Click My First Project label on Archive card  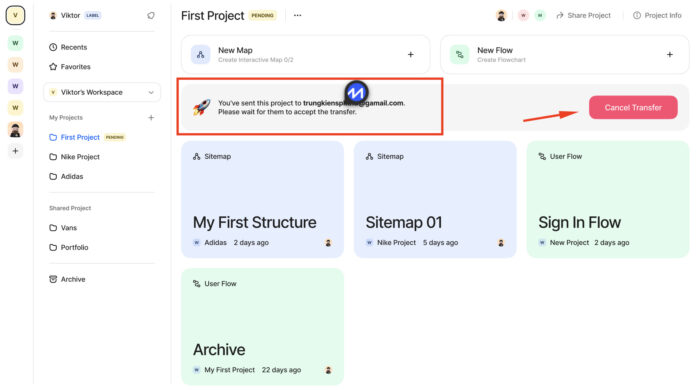click(x=229, y=370)
